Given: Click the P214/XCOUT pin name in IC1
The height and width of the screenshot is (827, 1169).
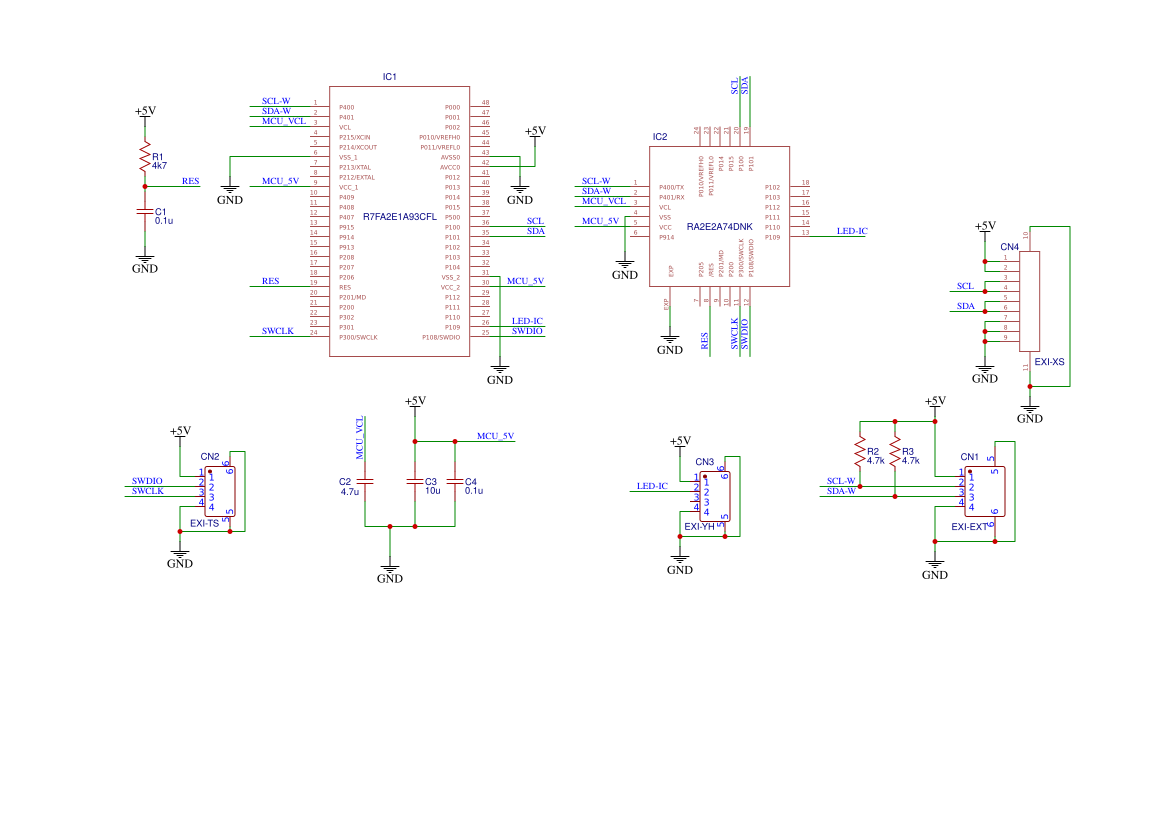Looking at the screenshot, I should click(x=358, y=148).
